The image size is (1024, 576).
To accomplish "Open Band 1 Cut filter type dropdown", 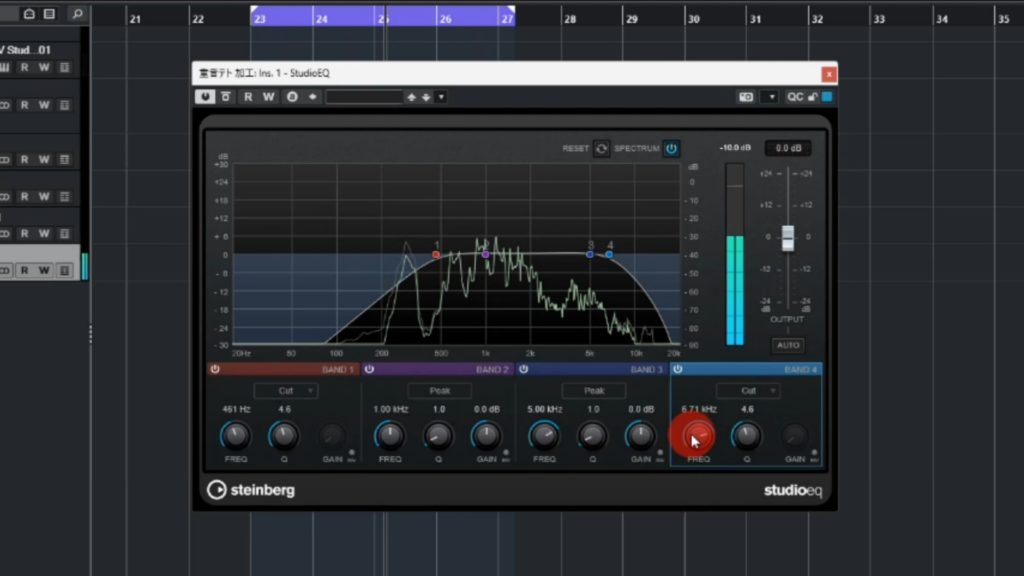I will [285, 391].
